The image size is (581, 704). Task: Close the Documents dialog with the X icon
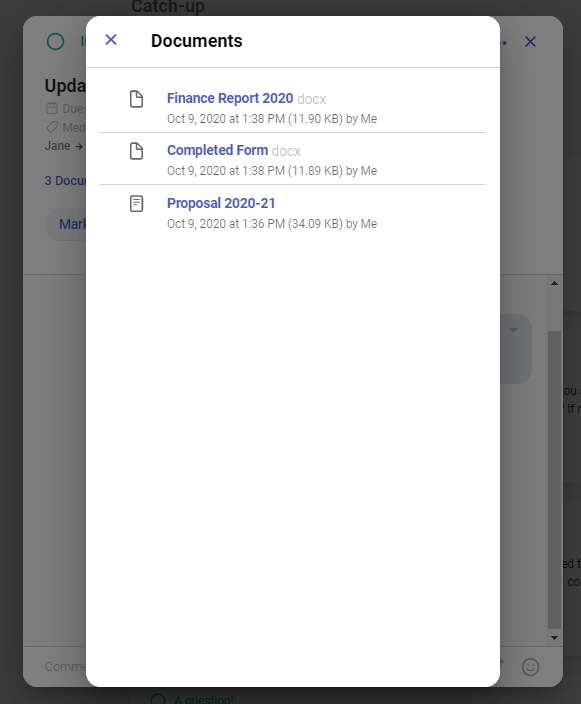(x=111, y=40)
